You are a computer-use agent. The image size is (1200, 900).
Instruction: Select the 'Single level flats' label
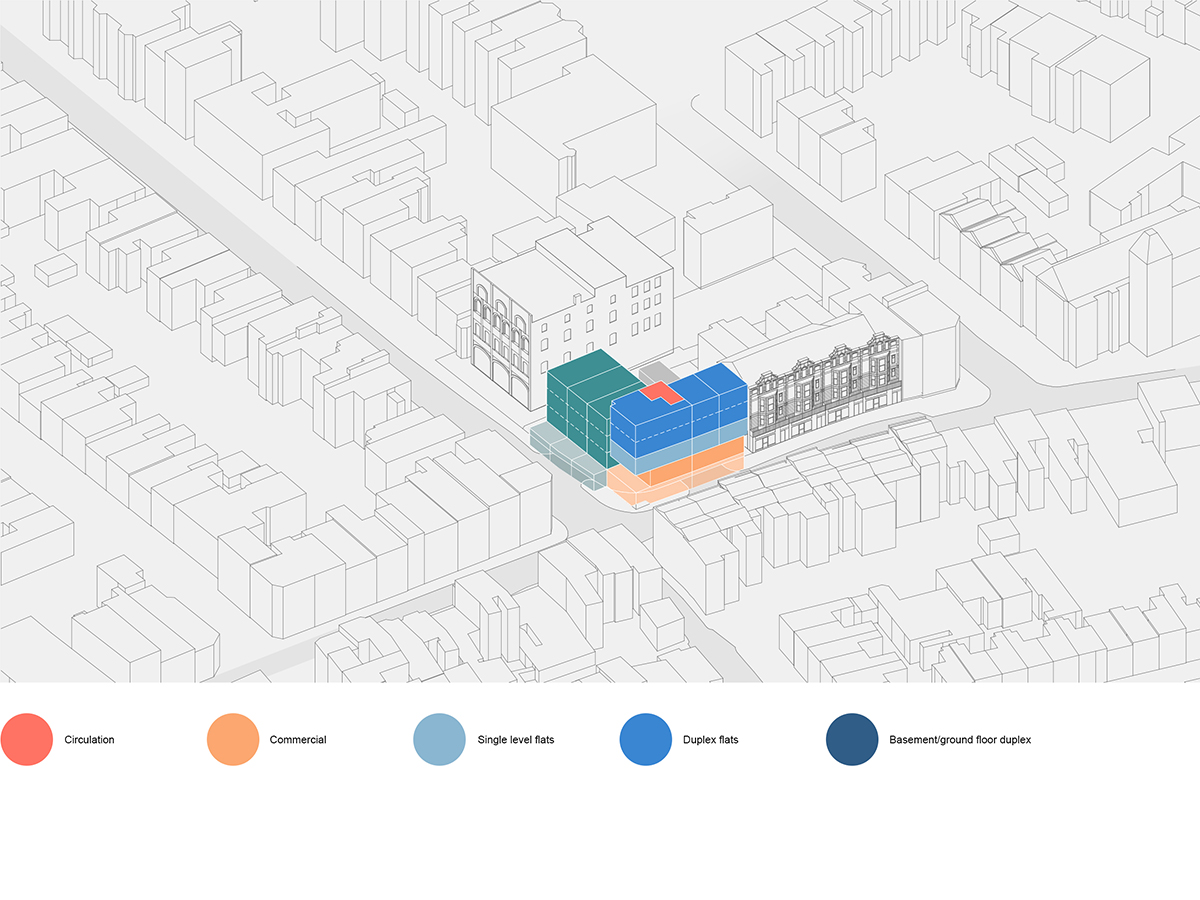(515, 740)
